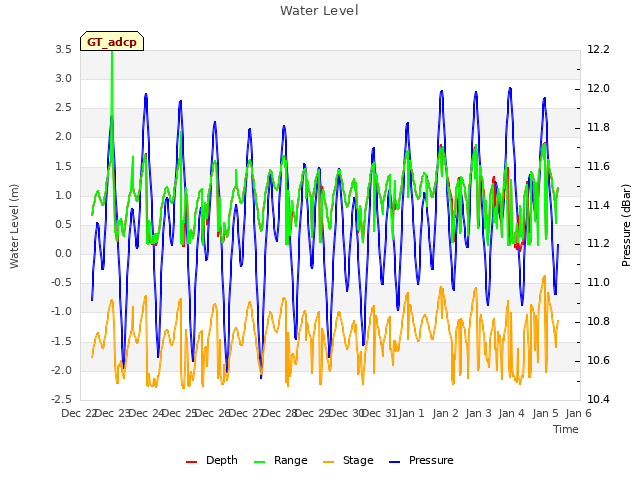The image size is (640, 480).
Task: Click the Jan 2 x-axis tick label
Action: click(x=445, y=413)
